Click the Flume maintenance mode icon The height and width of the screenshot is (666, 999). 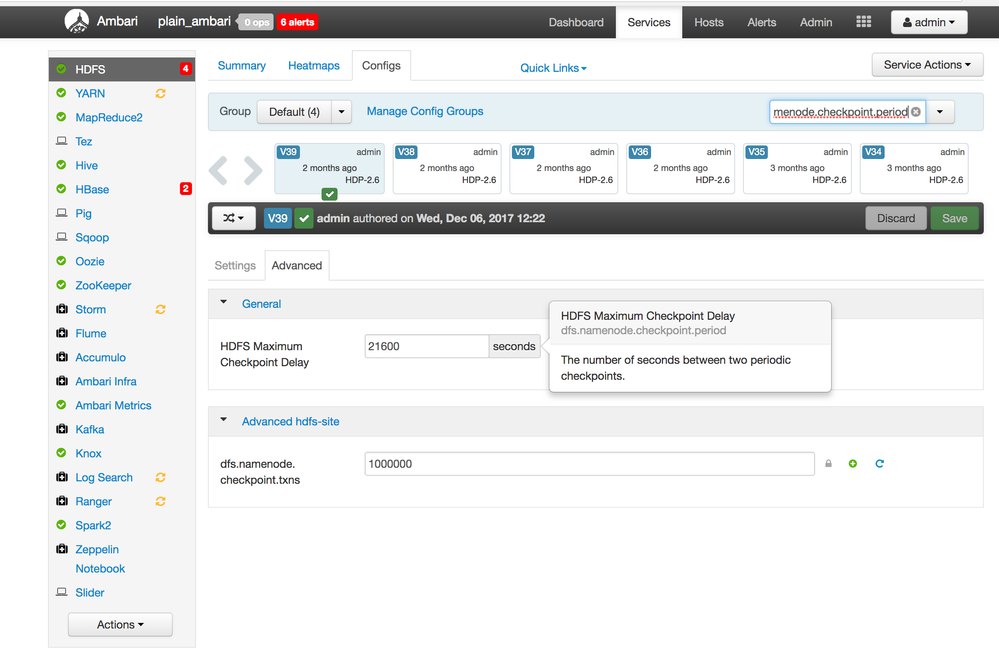pos(62,333)
